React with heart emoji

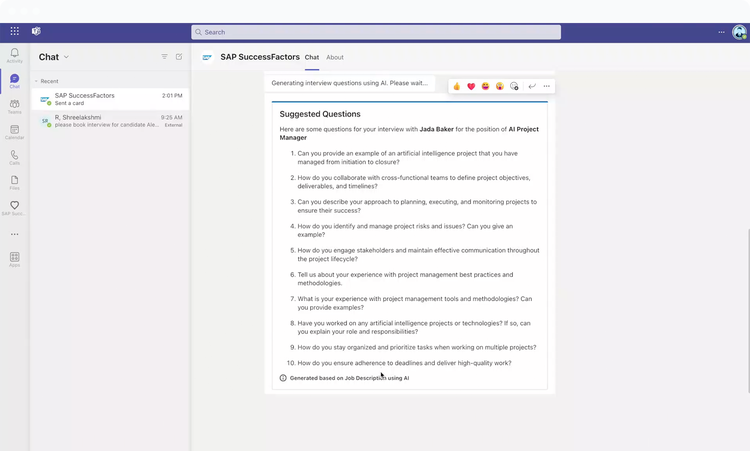point(471,86)
